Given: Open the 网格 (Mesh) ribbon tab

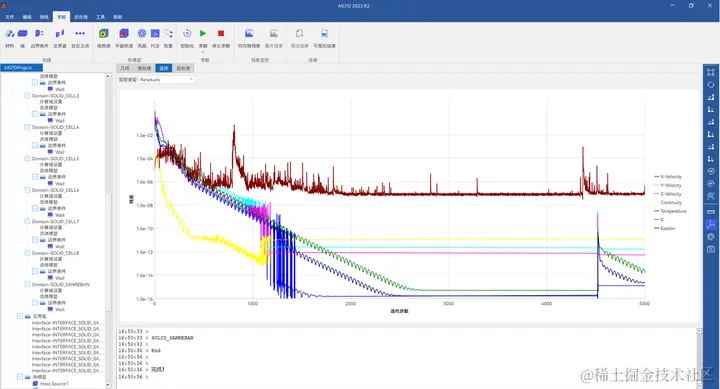Looking at the screenshot, I should 44,17.
